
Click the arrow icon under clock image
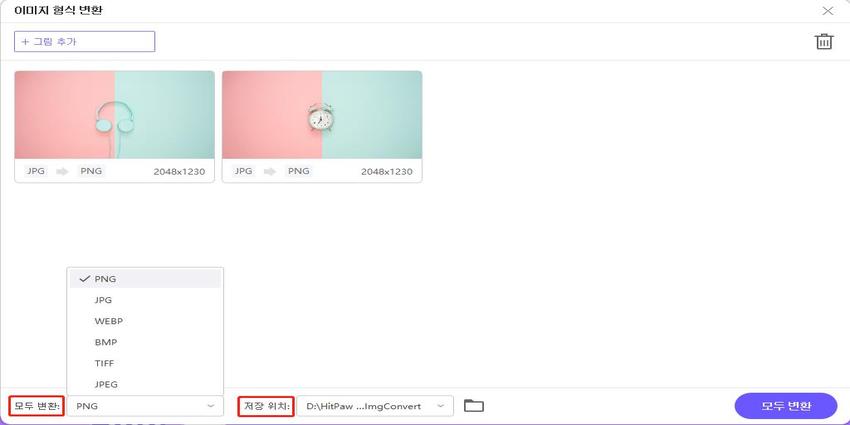click(269, 171)
